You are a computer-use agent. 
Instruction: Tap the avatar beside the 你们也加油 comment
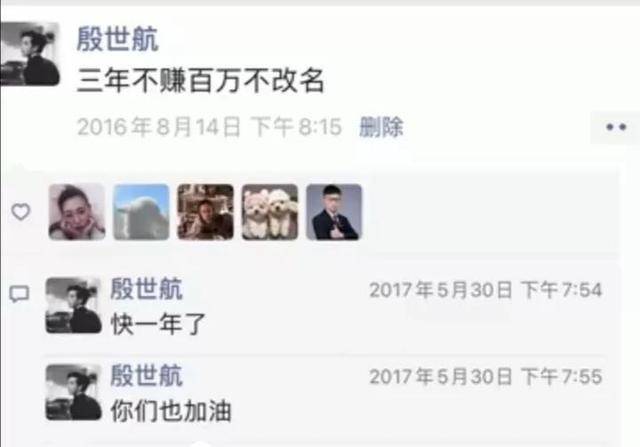click(73, 392)
